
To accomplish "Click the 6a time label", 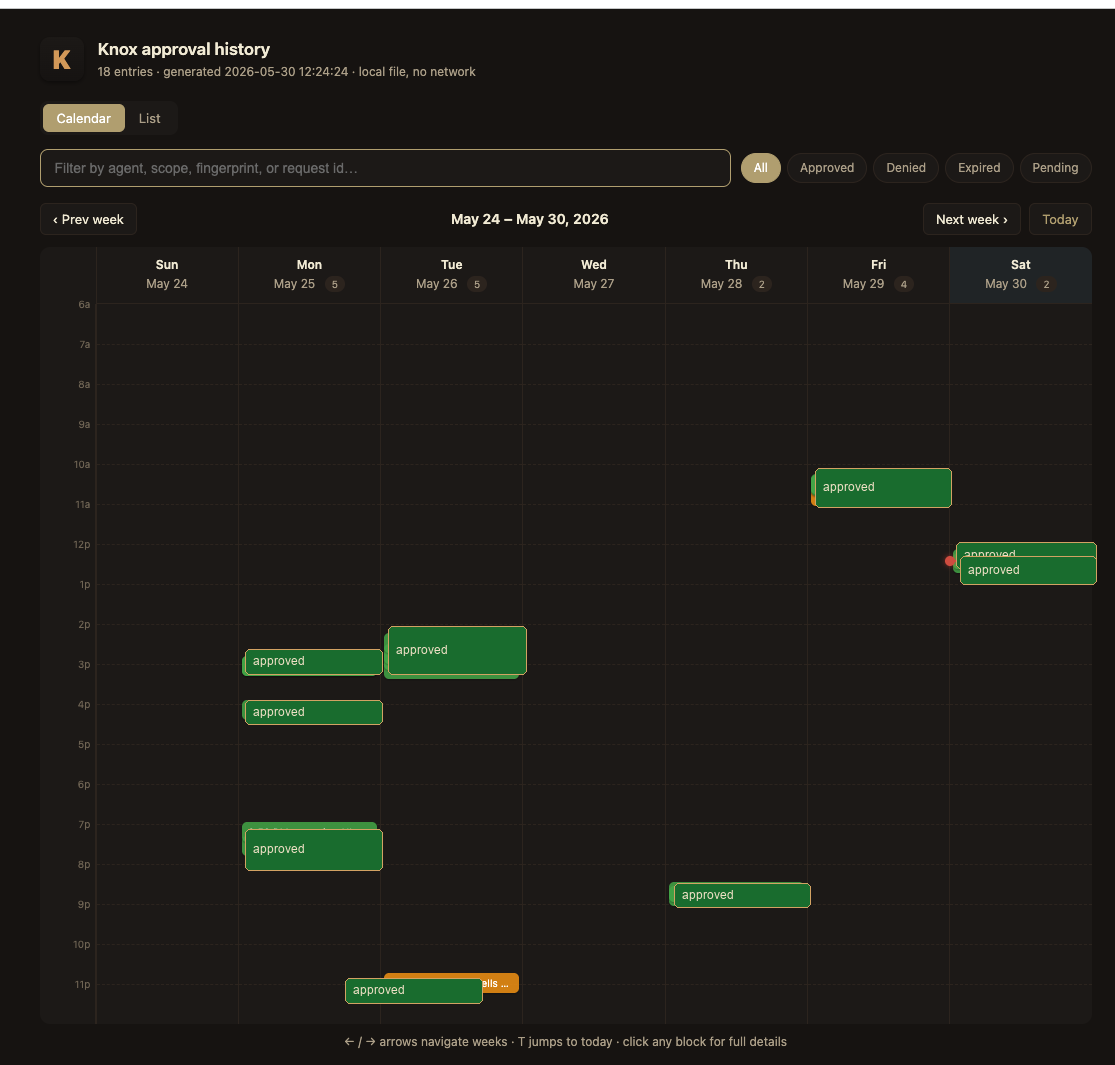I will (x=84, y=304).
